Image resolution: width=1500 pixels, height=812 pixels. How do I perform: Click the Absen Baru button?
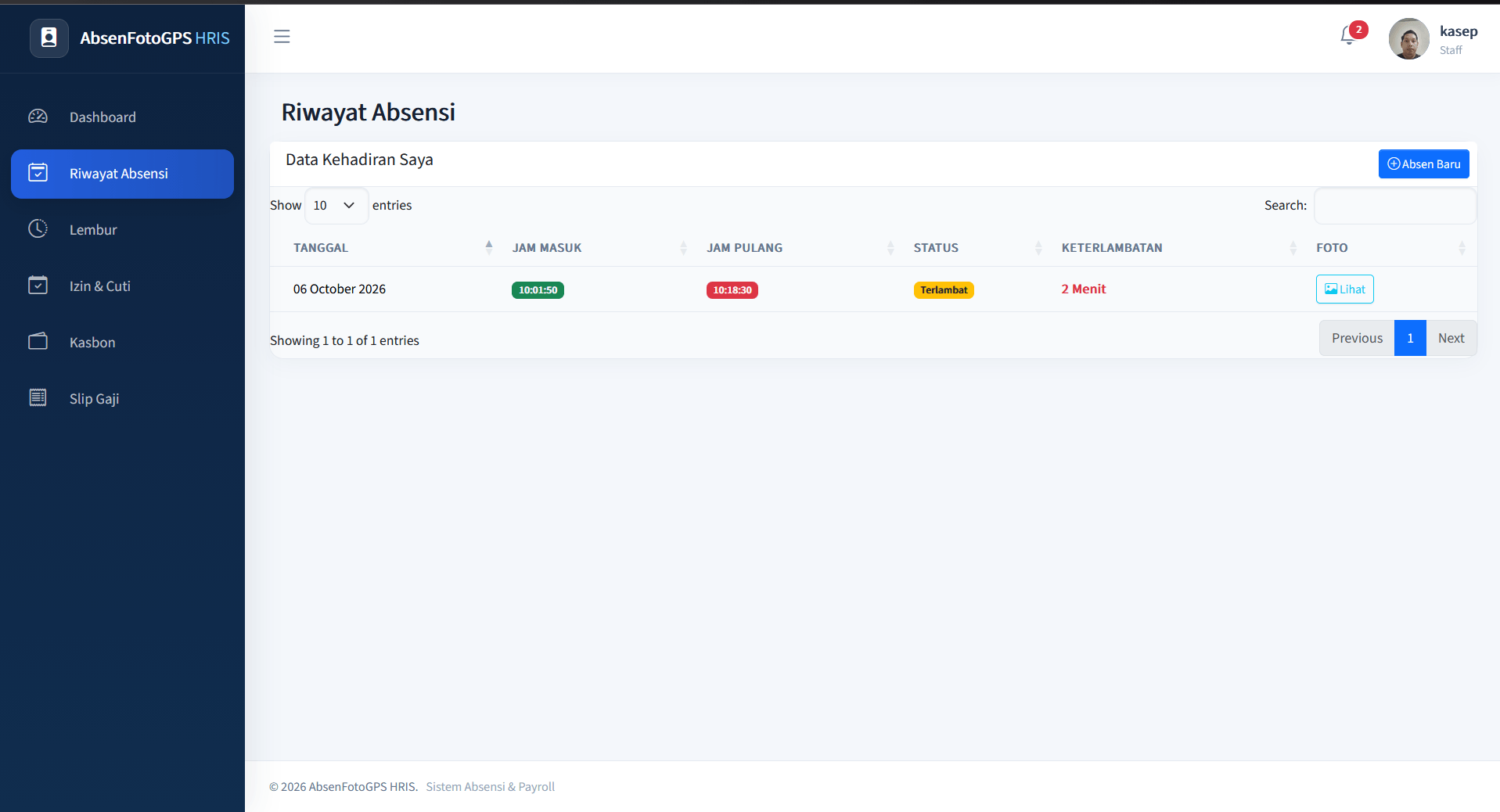pos(1423,164)
